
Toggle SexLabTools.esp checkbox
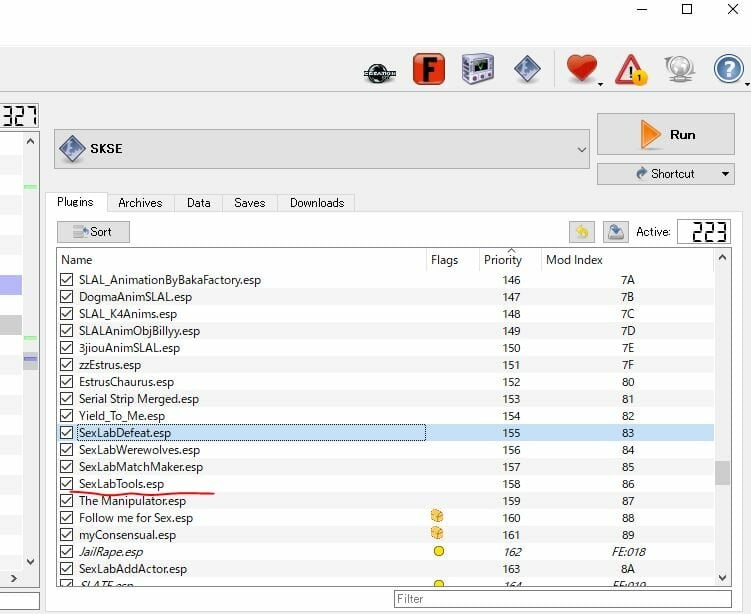[x=67, y=484]
